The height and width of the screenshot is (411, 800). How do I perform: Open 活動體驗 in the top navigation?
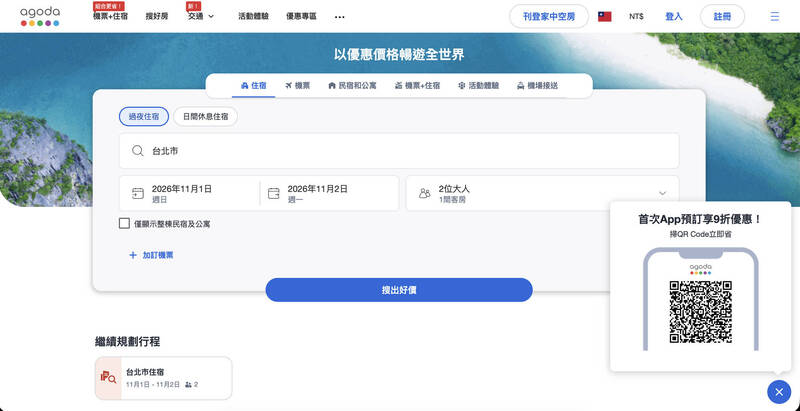[x=254, y=16]
